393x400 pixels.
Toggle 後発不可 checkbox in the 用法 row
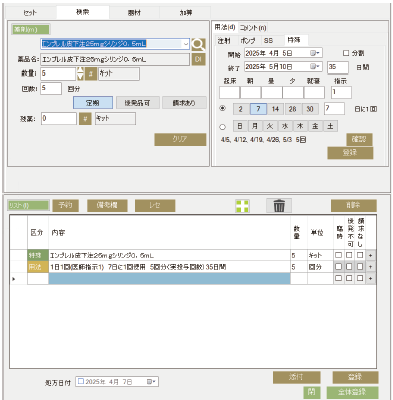[349, 267]
